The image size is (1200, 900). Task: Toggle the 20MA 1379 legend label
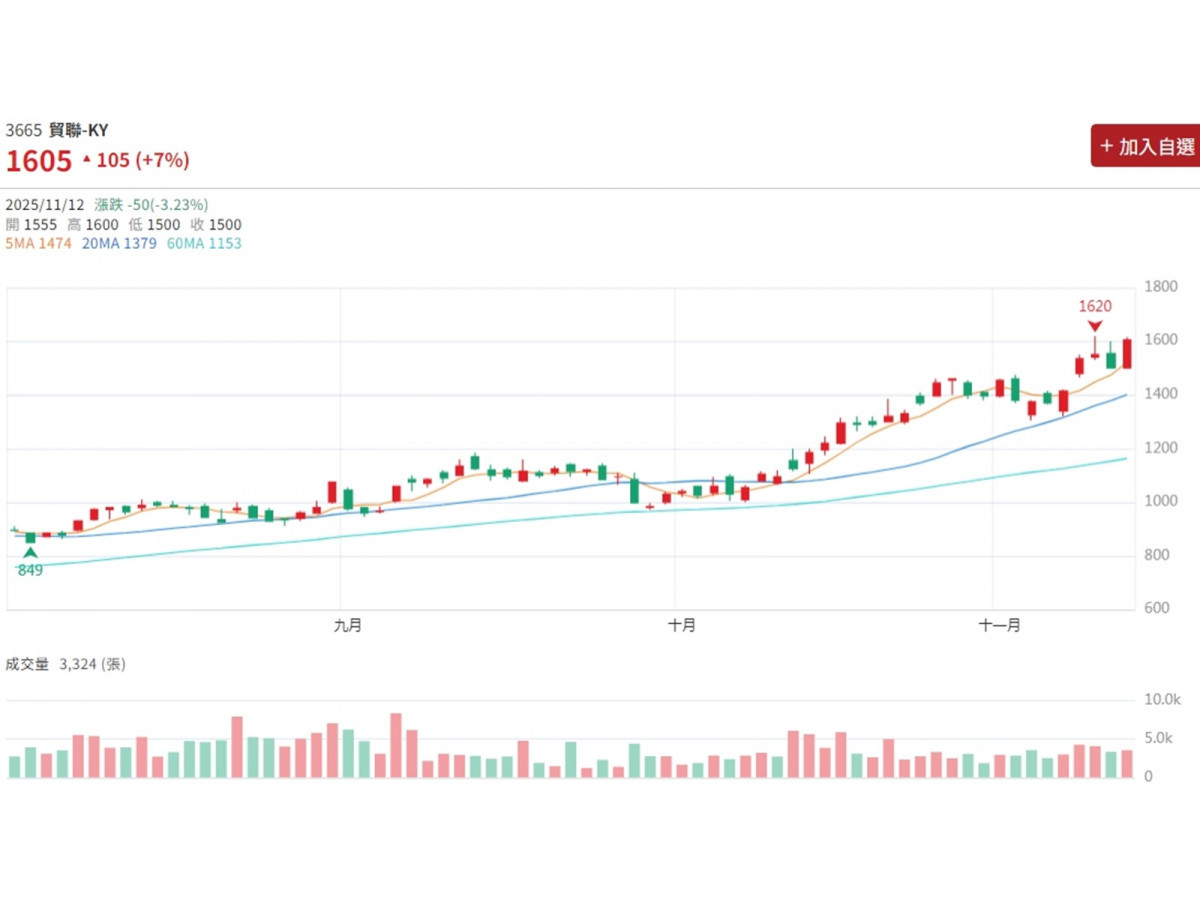coord(119,243)
